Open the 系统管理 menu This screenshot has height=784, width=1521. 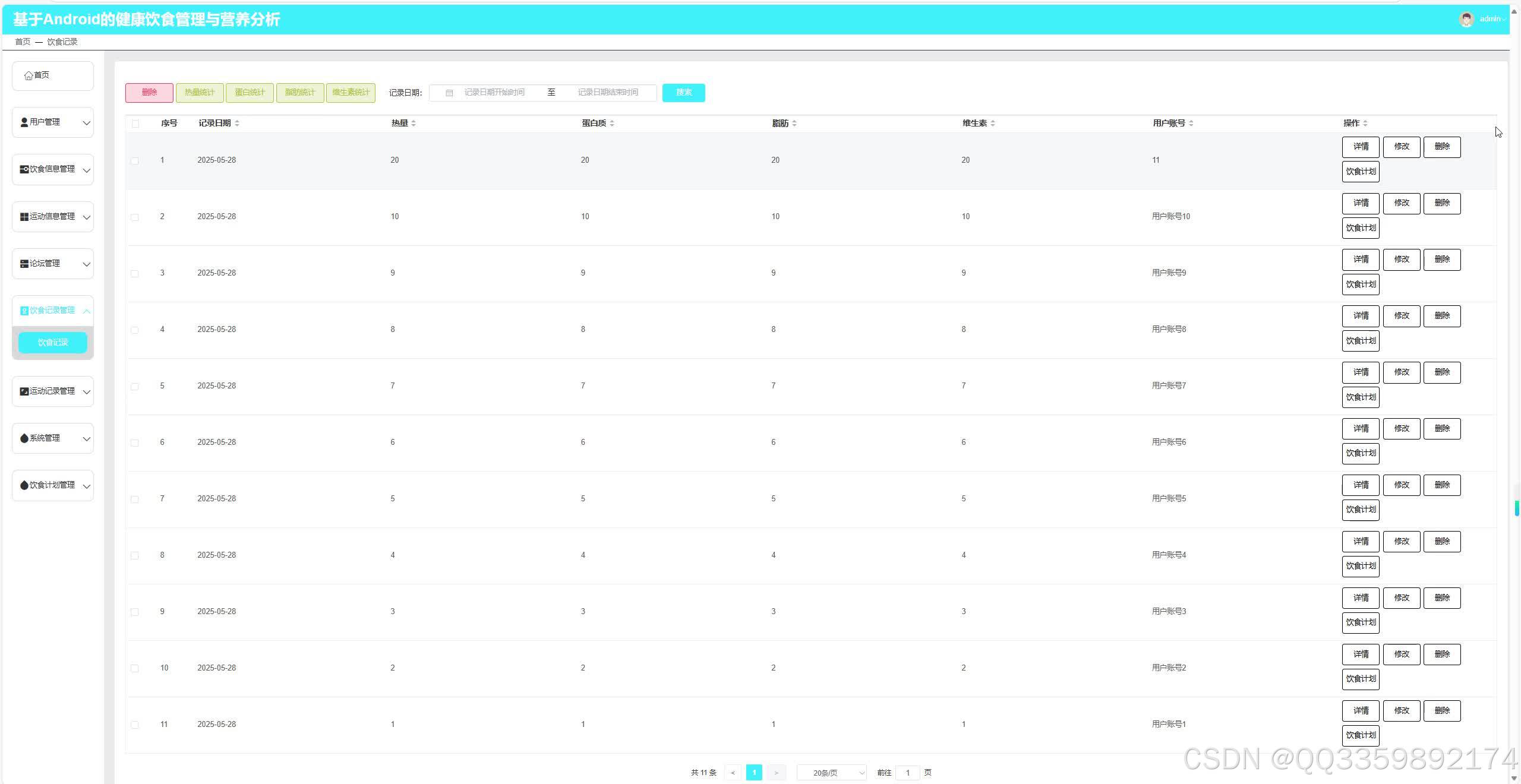point(53,438)
